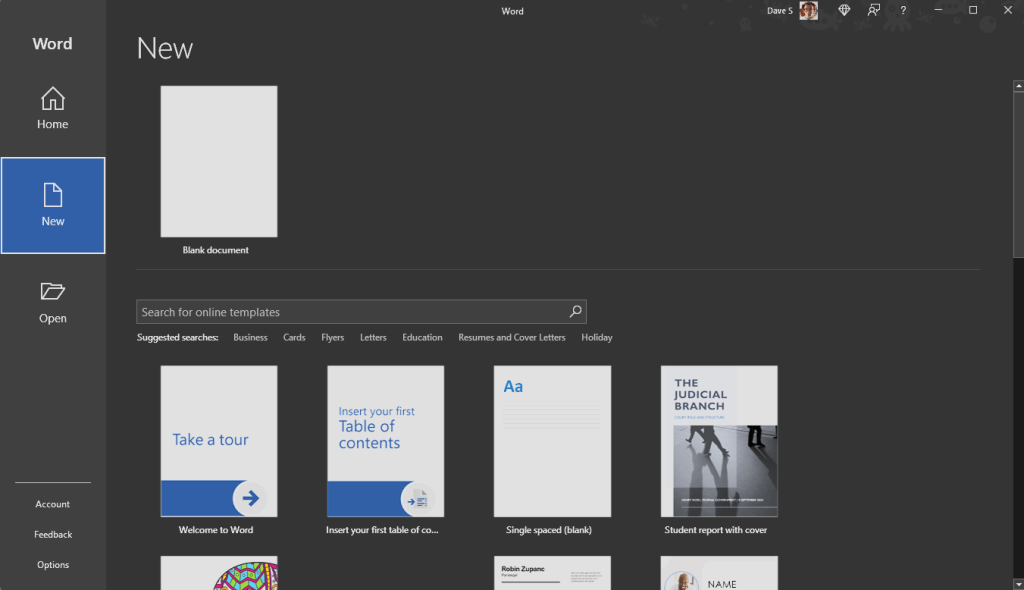Image resolution: width=1024 pixels, height=590 pixels.
Task: Open the Feedback smiley icon
Action: pos(872,10)
